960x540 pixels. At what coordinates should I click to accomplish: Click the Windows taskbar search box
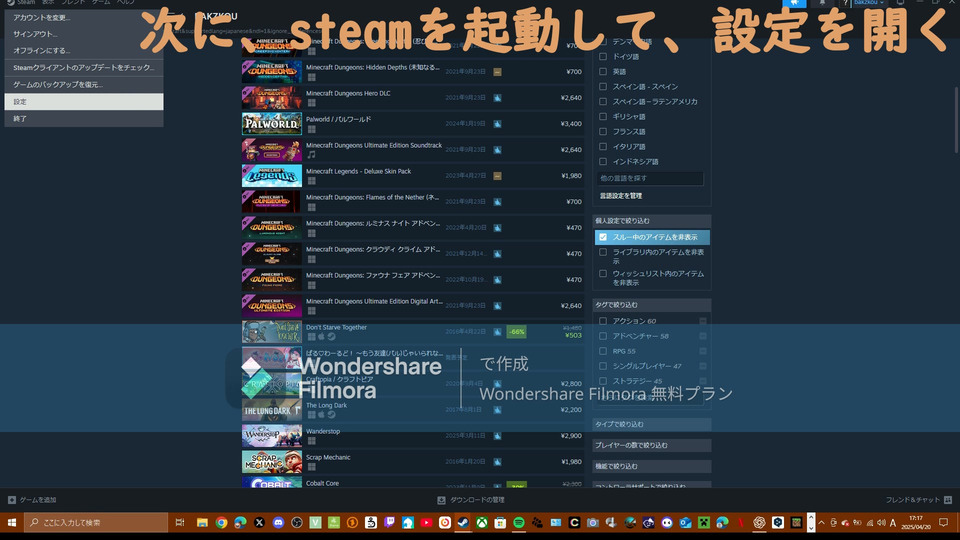[x=96, y=522]
